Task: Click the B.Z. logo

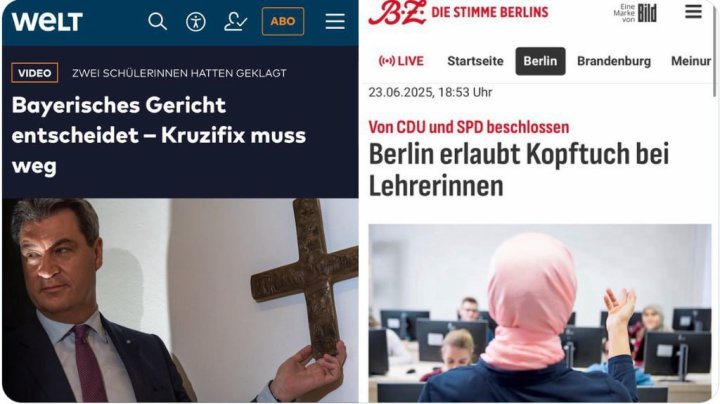Action: (398, 12)
